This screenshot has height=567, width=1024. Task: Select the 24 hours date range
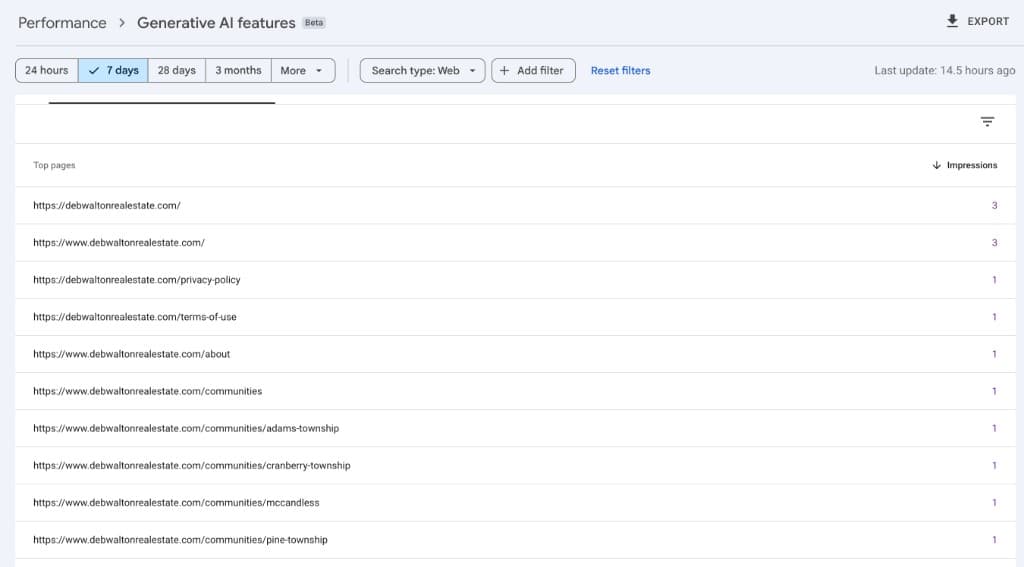click(46, 71)
